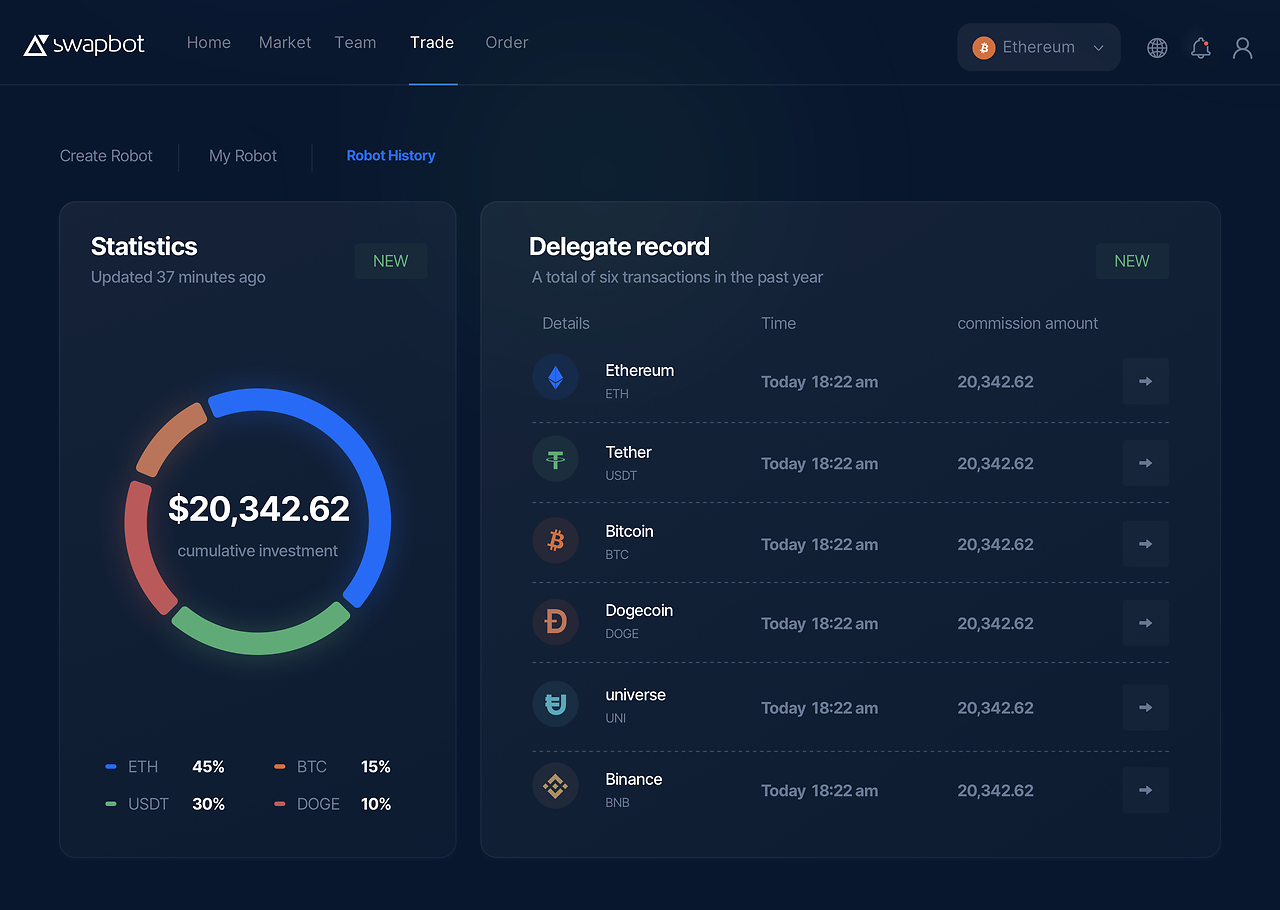Click the Dogecoin coin icon
The width and height of the screenshot is (1280, 910).
pyautogui.click(x=555, y=621)
